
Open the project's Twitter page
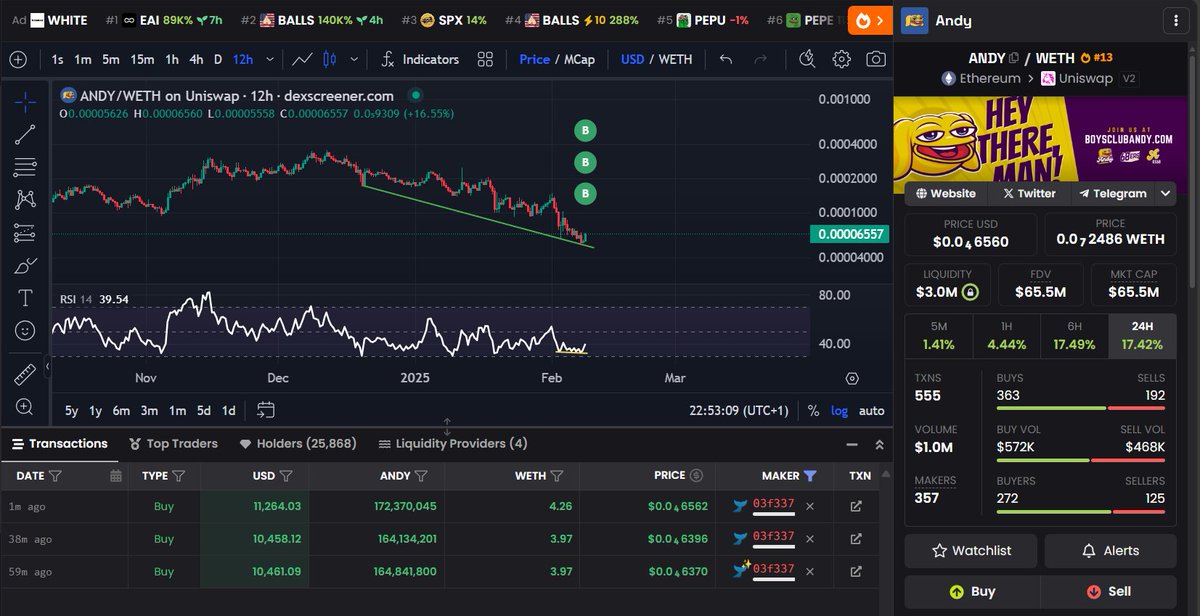[x=1029, y=193]
